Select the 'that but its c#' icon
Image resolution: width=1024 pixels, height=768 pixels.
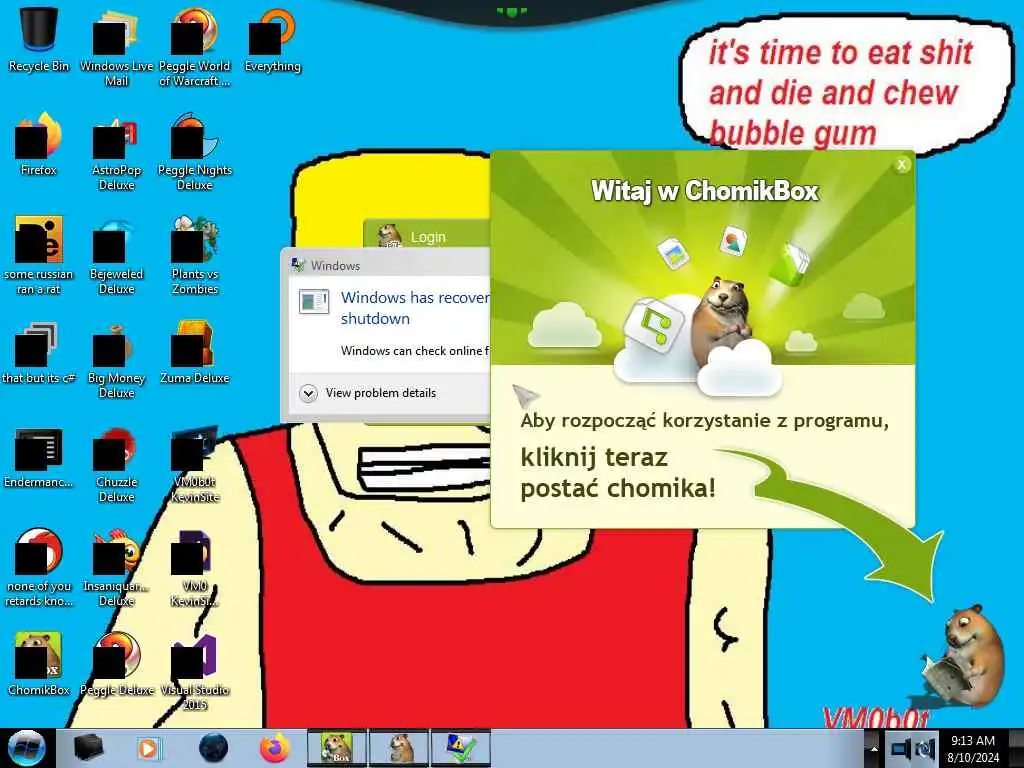coord(39,353)
